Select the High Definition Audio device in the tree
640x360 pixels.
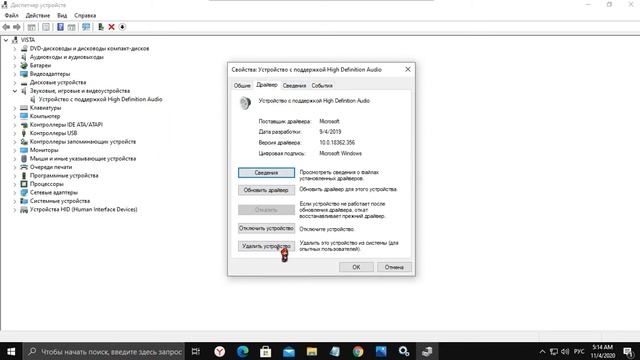[x=100, y=99]
